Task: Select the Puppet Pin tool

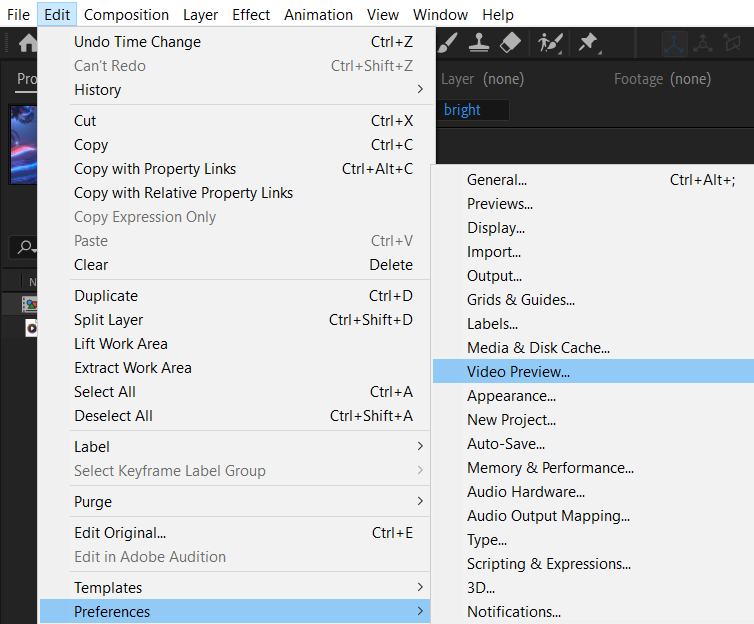Action: [x=589, y=43]
